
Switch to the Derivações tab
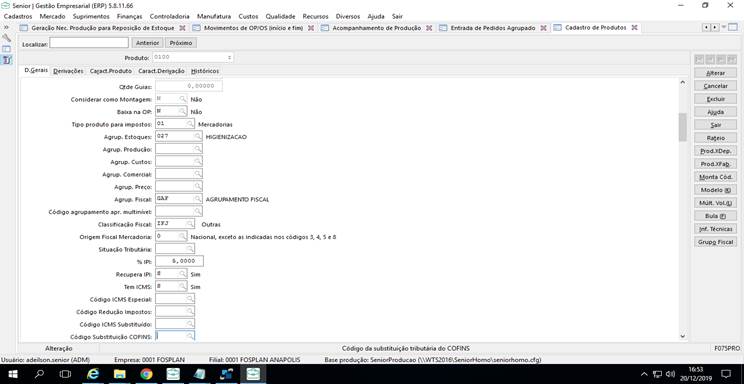point(68,71)
